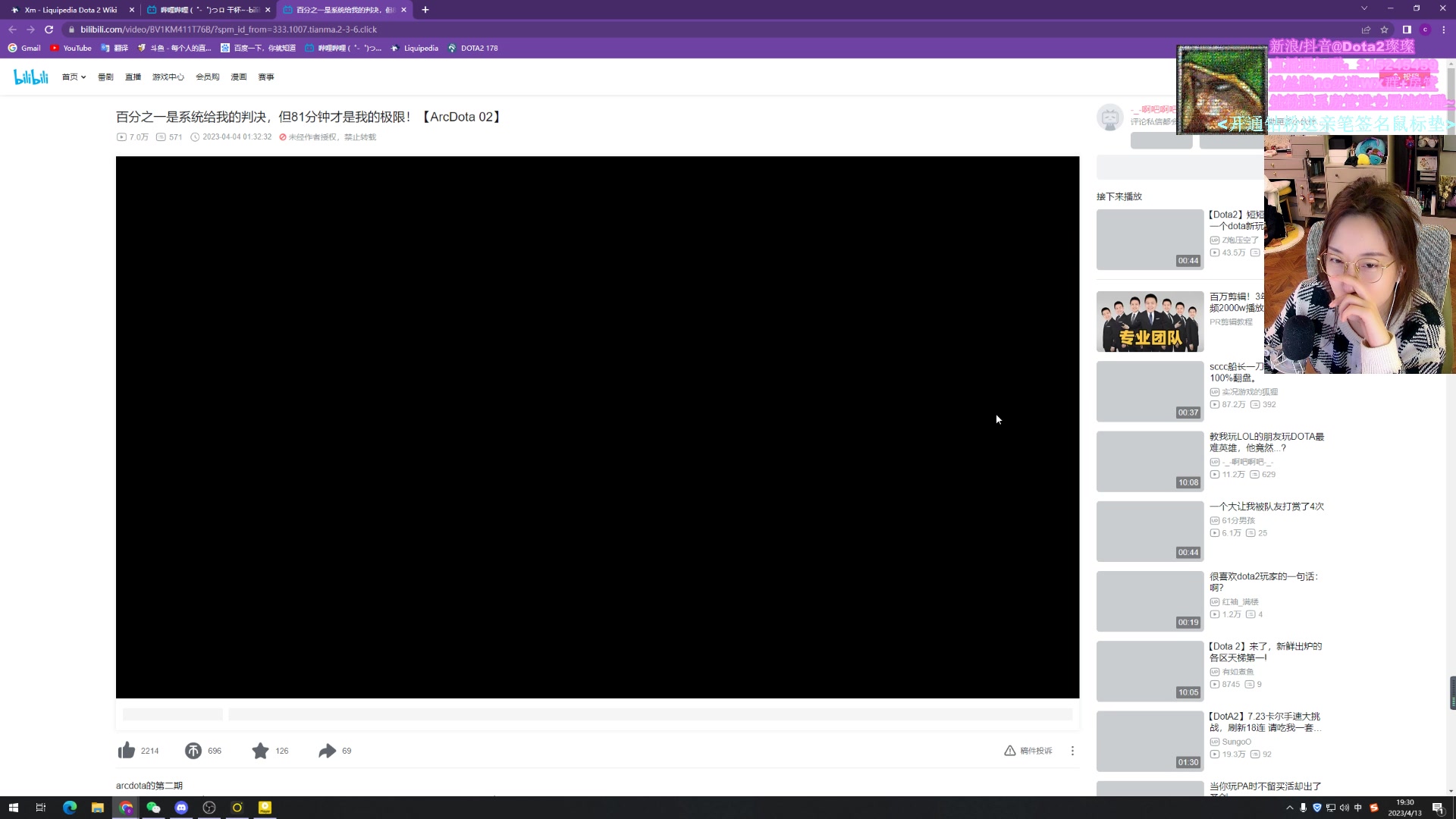Screen dimensions: 1456x819
Task: Open WeChat from the taskbar
Action: coord(153,808)
